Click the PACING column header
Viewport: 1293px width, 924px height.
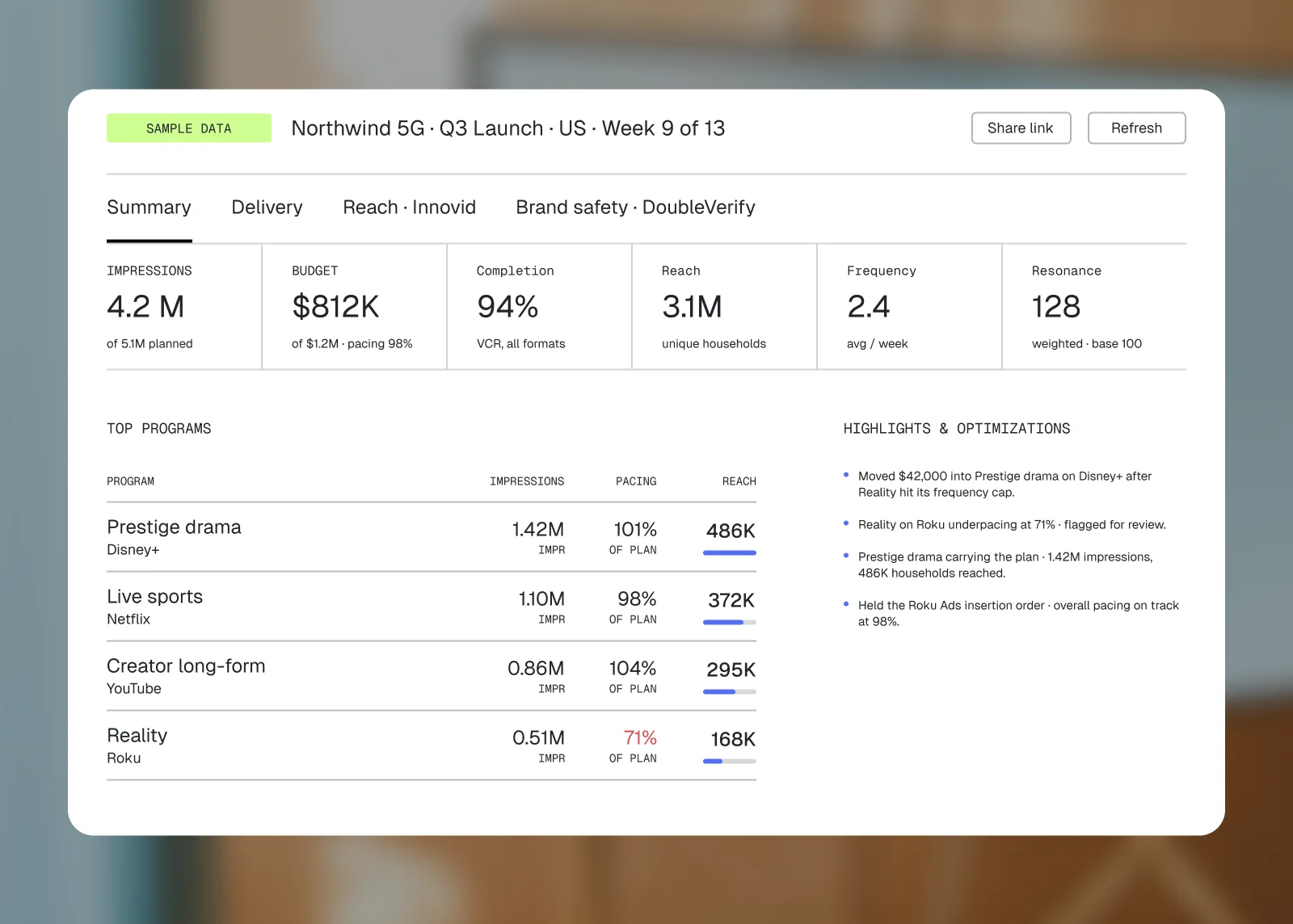pyautogui.click(x=636, y=481)
